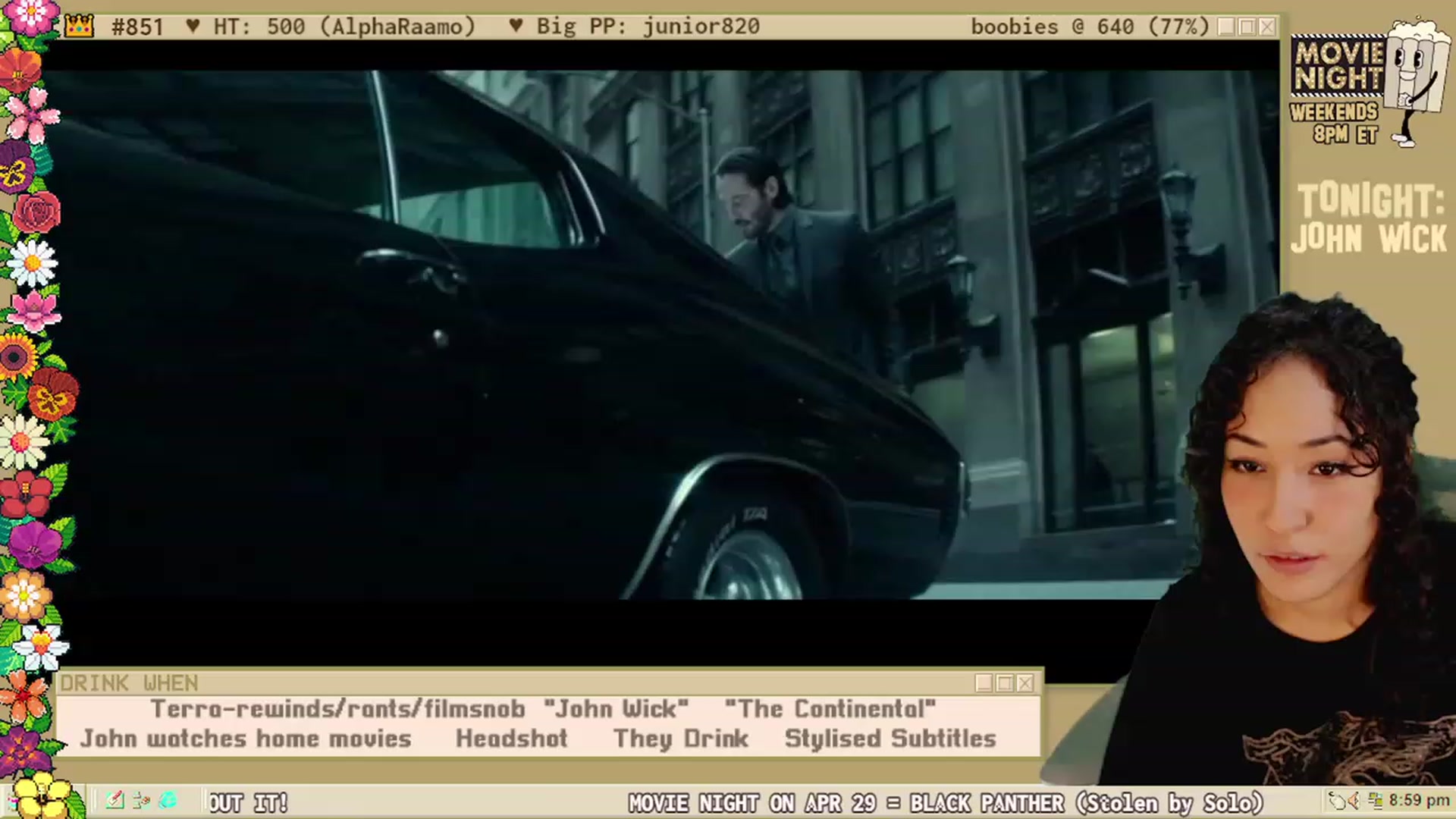
Task: Click the "MOVIE NIGHT" logo text
Action: (1339, 66)
